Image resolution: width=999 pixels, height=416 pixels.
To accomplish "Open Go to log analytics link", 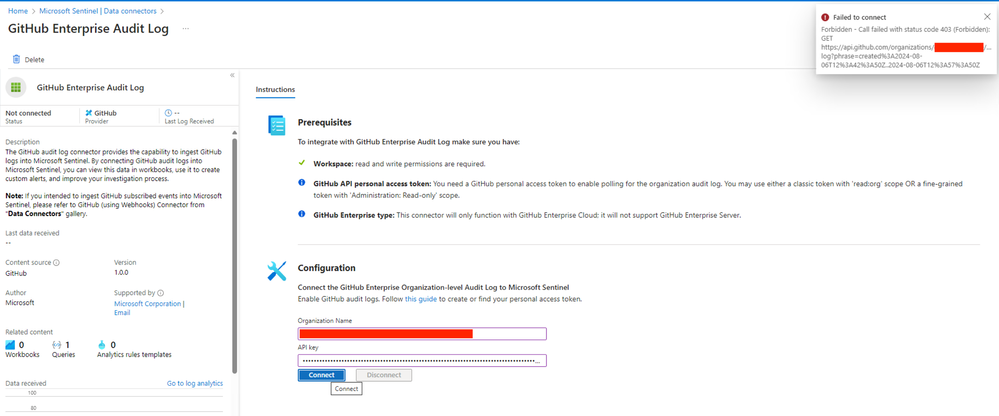I will [195, 384].
